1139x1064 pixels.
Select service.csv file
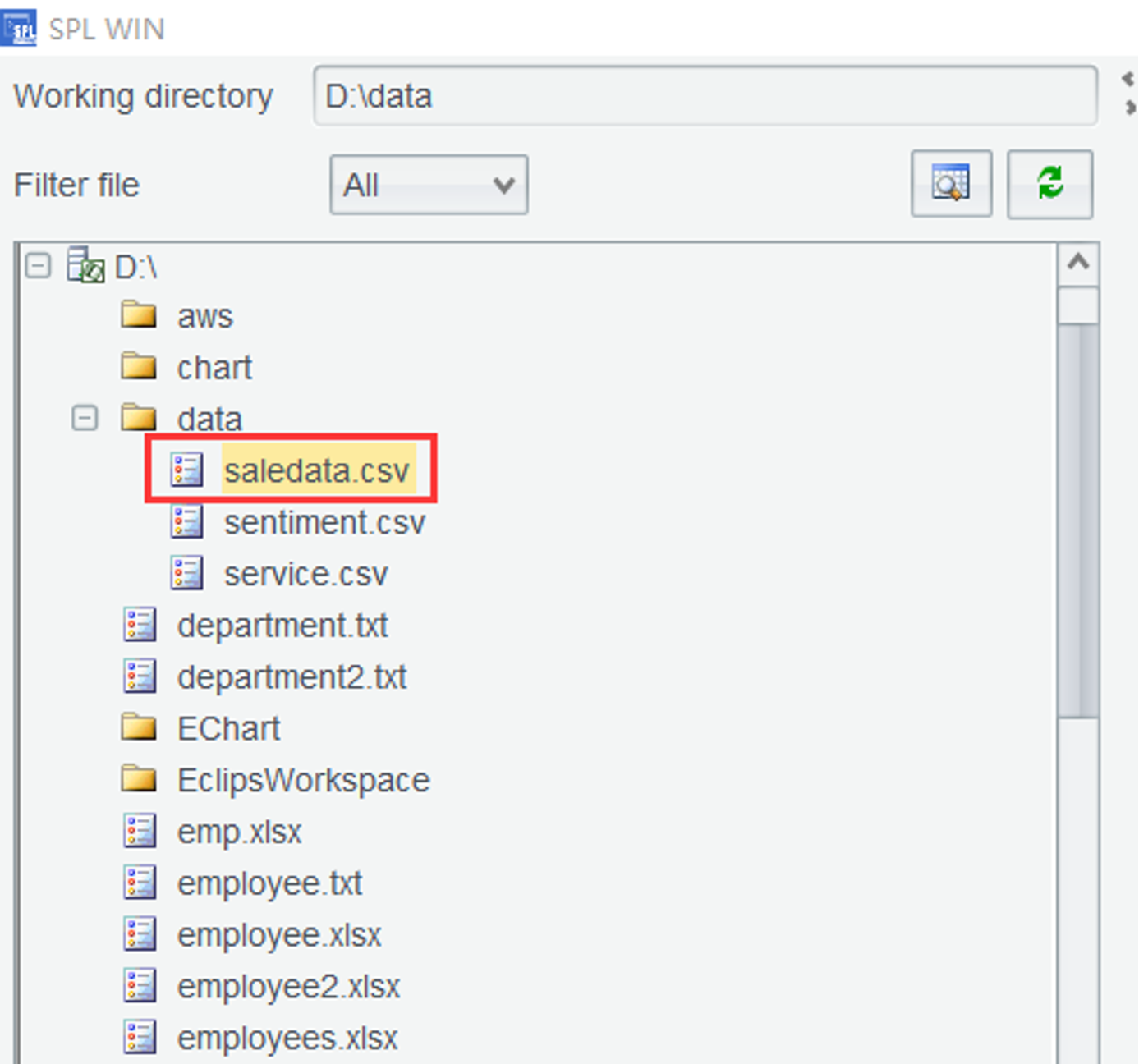pos(305,575)
